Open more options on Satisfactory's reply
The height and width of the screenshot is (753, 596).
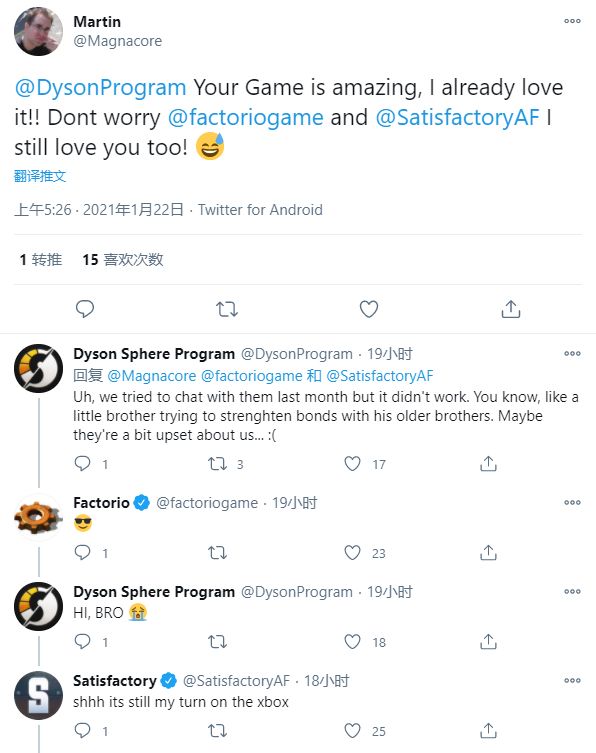tap(572, 680)
